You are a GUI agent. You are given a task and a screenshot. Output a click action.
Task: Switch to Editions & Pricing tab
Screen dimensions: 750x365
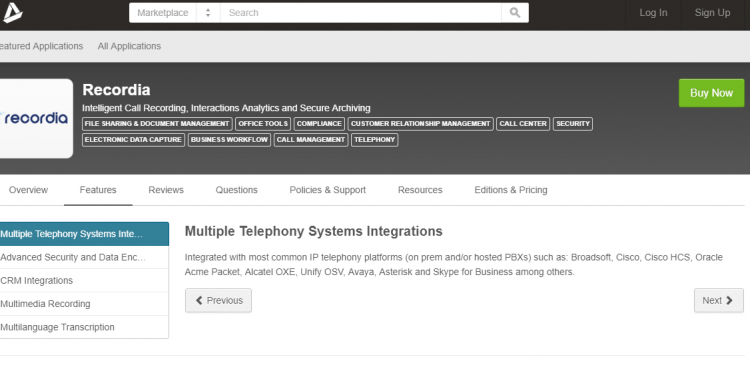(511, 190)
